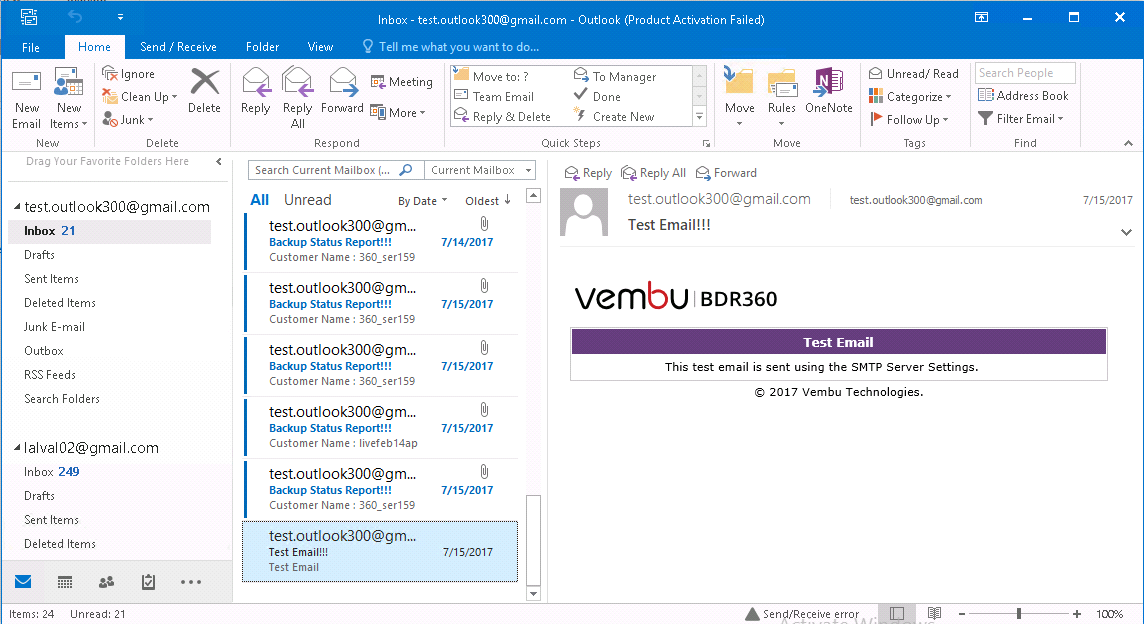Collapse the lalval02@gmail.com account tree
Image resolution: width=1144 pixels, height=624 pixels.
coord(17,447)
